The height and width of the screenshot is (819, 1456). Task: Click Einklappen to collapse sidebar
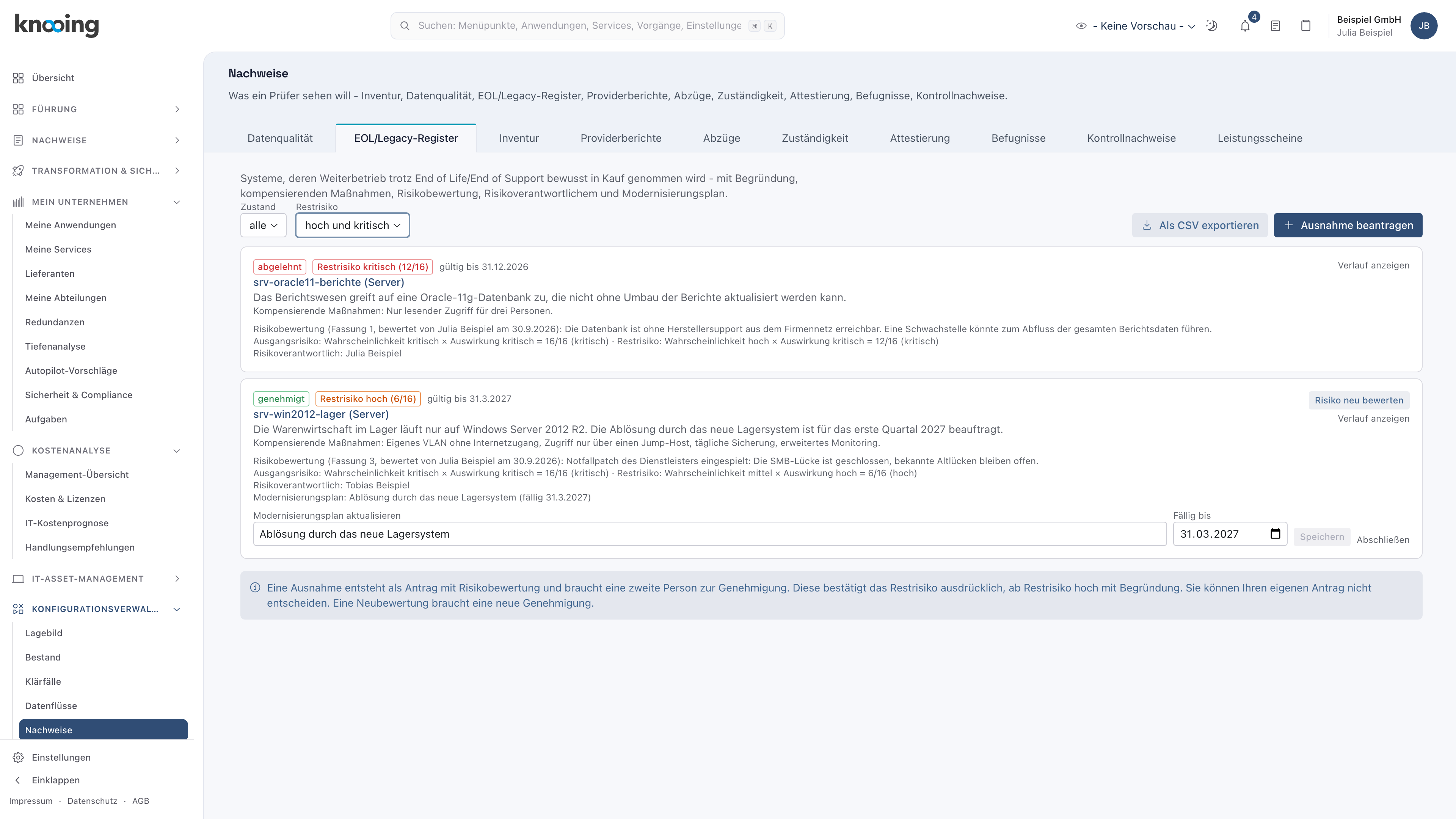click(55, 780)
